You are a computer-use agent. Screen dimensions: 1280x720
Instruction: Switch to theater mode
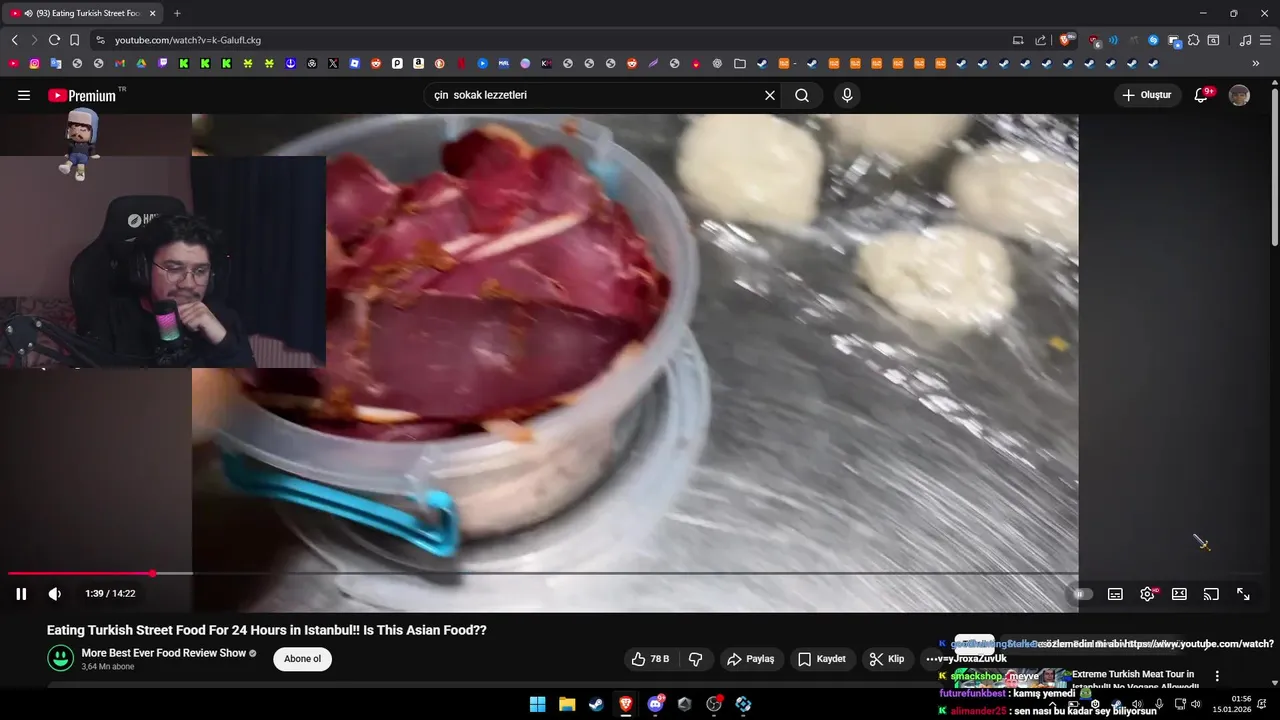1179,594
